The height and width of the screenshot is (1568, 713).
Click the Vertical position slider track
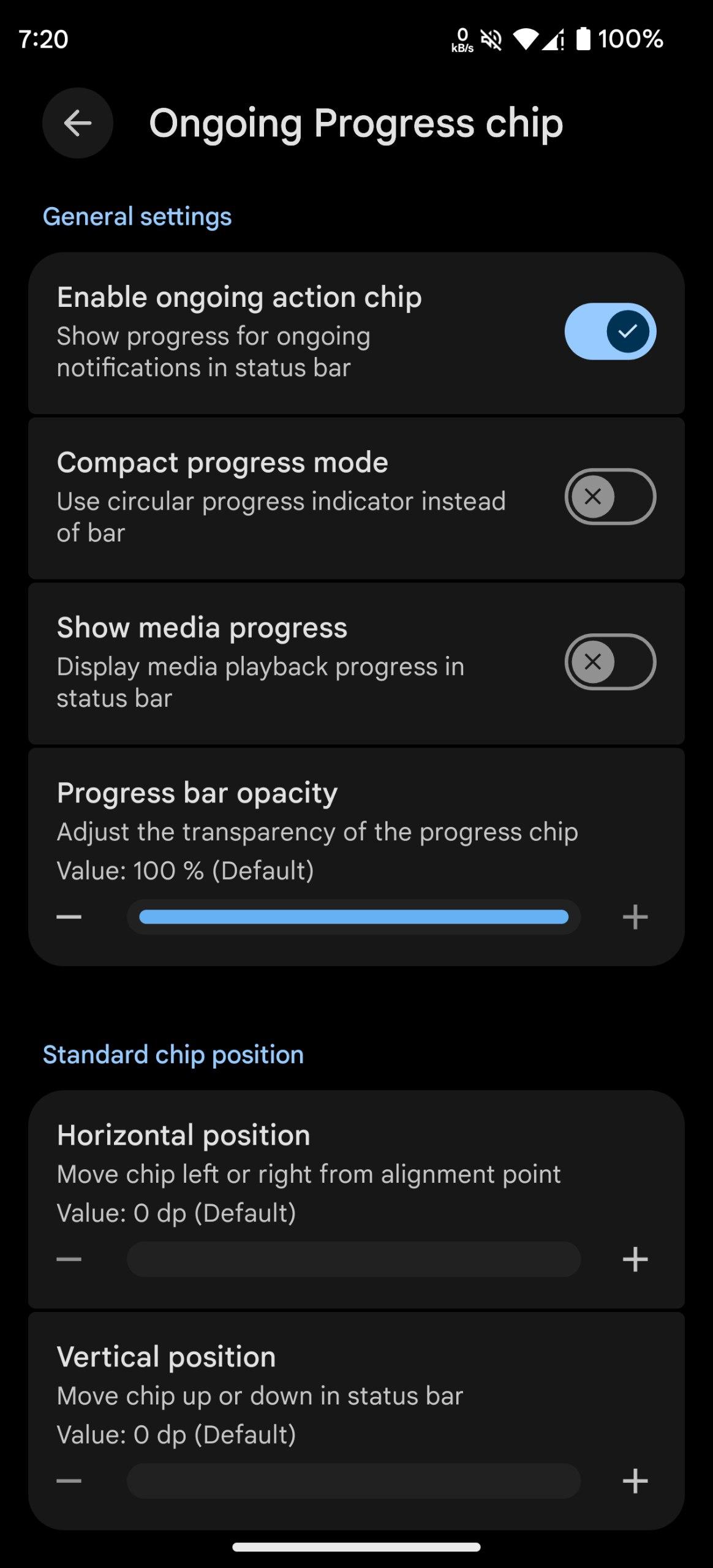click(x=353, y=1481)
